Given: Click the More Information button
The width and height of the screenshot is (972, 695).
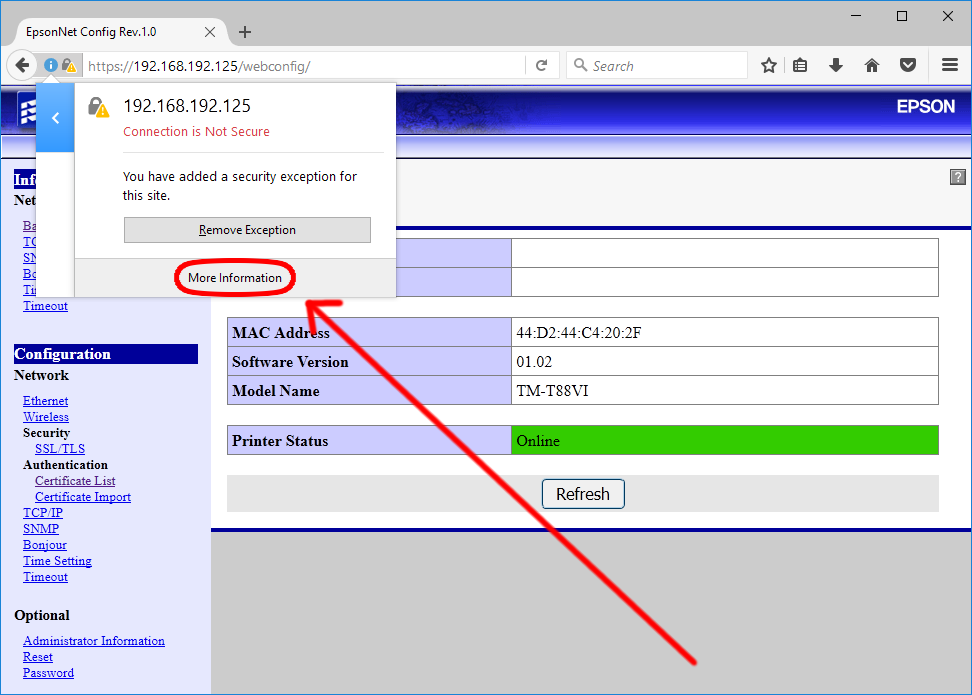Looking at the screenshot, I should click(x=235, y=278).
